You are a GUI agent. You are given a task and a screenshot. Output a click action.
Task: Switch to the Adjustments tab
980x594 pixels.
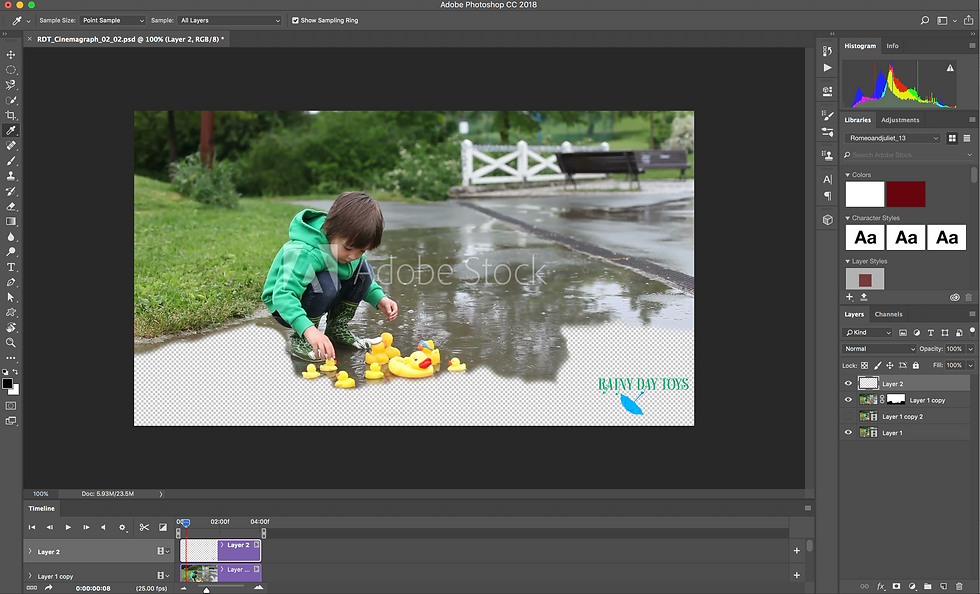tap(900, 120)
